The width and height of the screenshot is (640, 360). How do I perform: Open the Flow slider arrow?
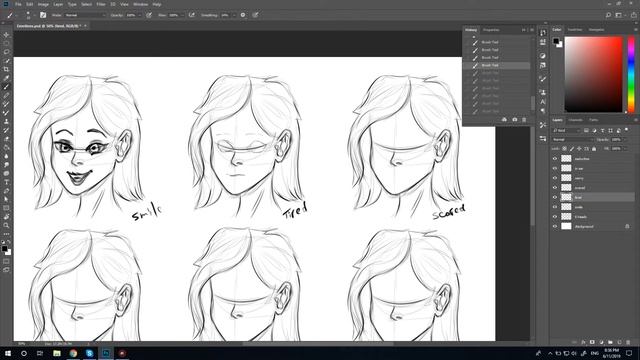[182, 15]
